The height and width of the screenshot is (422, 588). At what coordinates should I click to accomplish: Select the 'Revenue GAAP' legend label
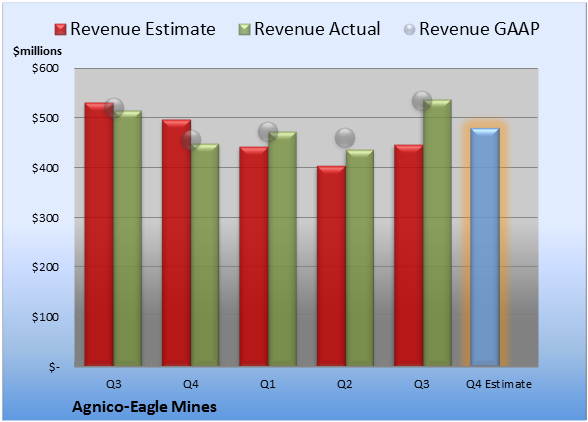pyautogui.click(x=479, y=29)
